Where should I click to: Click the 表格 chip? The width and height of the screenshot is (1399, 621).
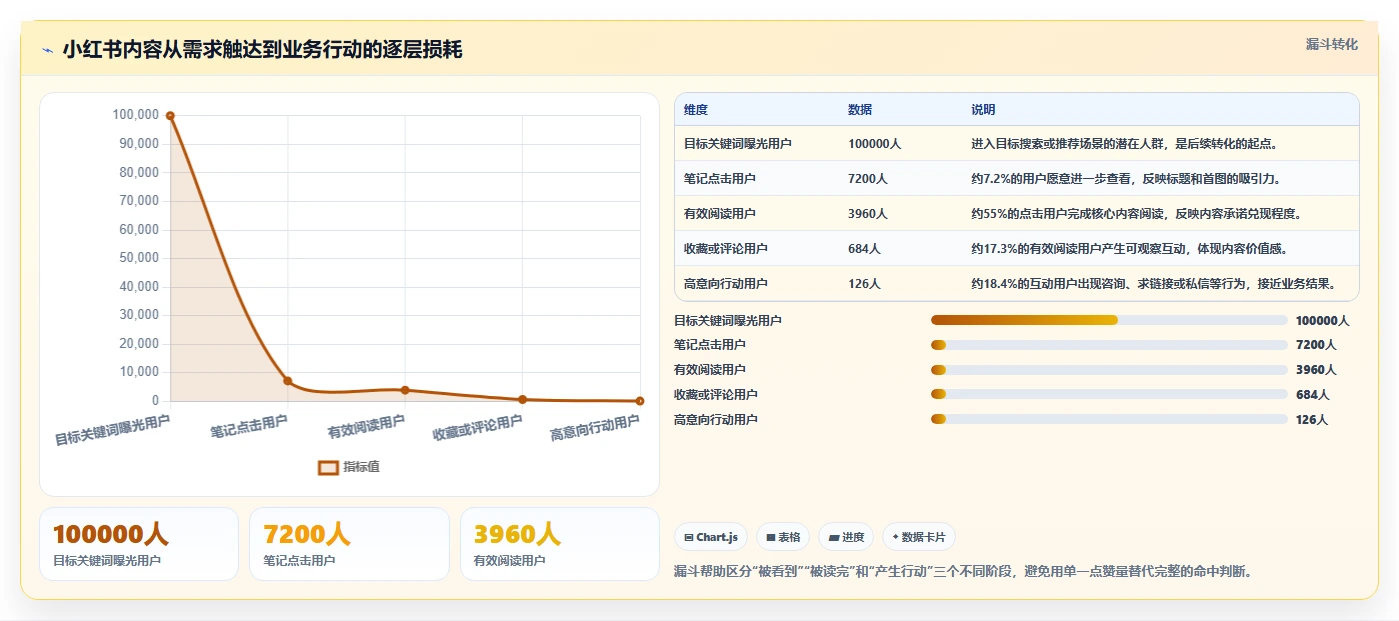[x=783, y=537]
